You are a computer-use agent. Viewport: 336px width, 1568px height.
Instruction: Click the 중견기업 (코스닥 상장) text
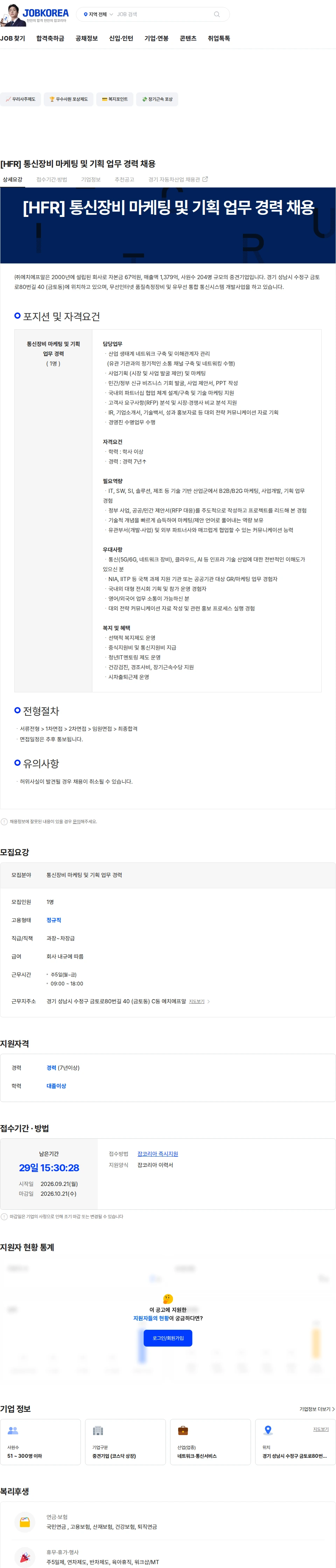pos(114,1456)
